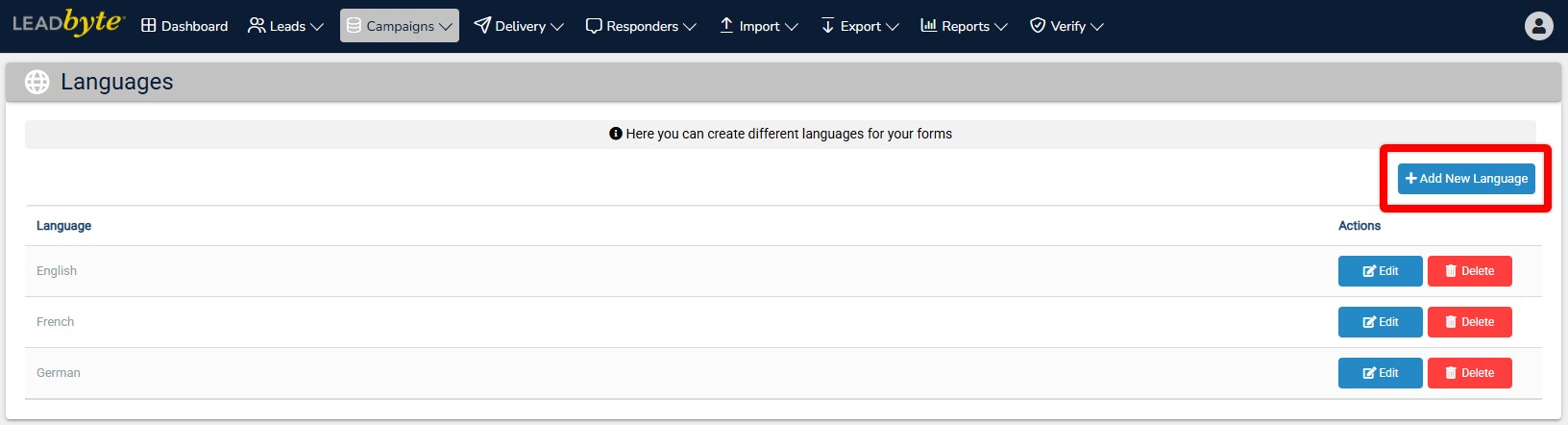Select the German row text
Screen dimensions: 1568x425
[59, 373]
